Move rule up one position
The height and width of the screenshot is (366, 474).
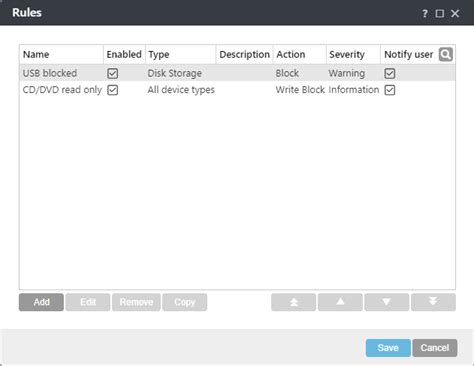pos(340,302)
